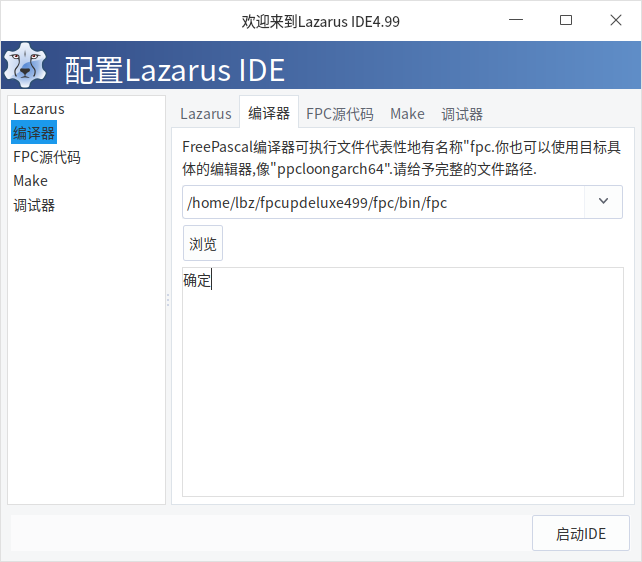Click the Lazarus cheetah logo icon
Viewport: 642px width, 562px height.
25,65
